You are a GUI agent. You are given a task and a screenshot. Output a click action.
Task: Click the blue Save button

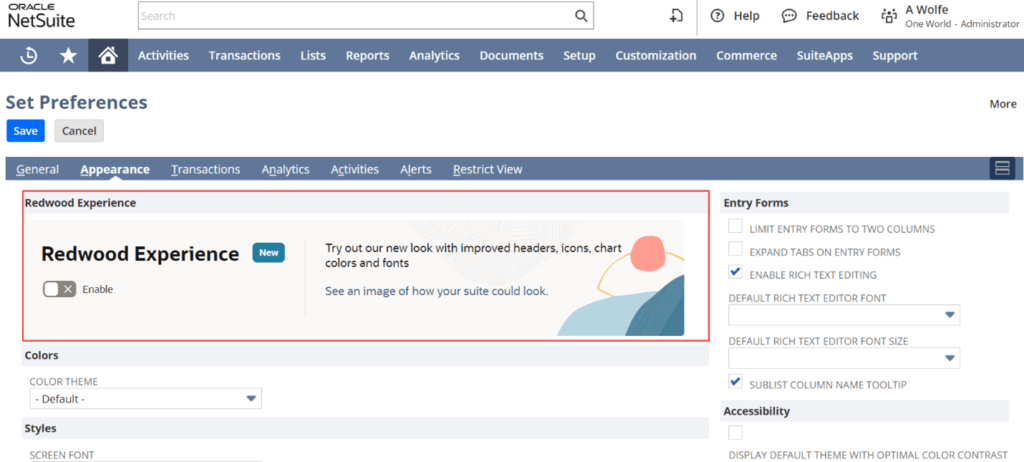point(25,131)
